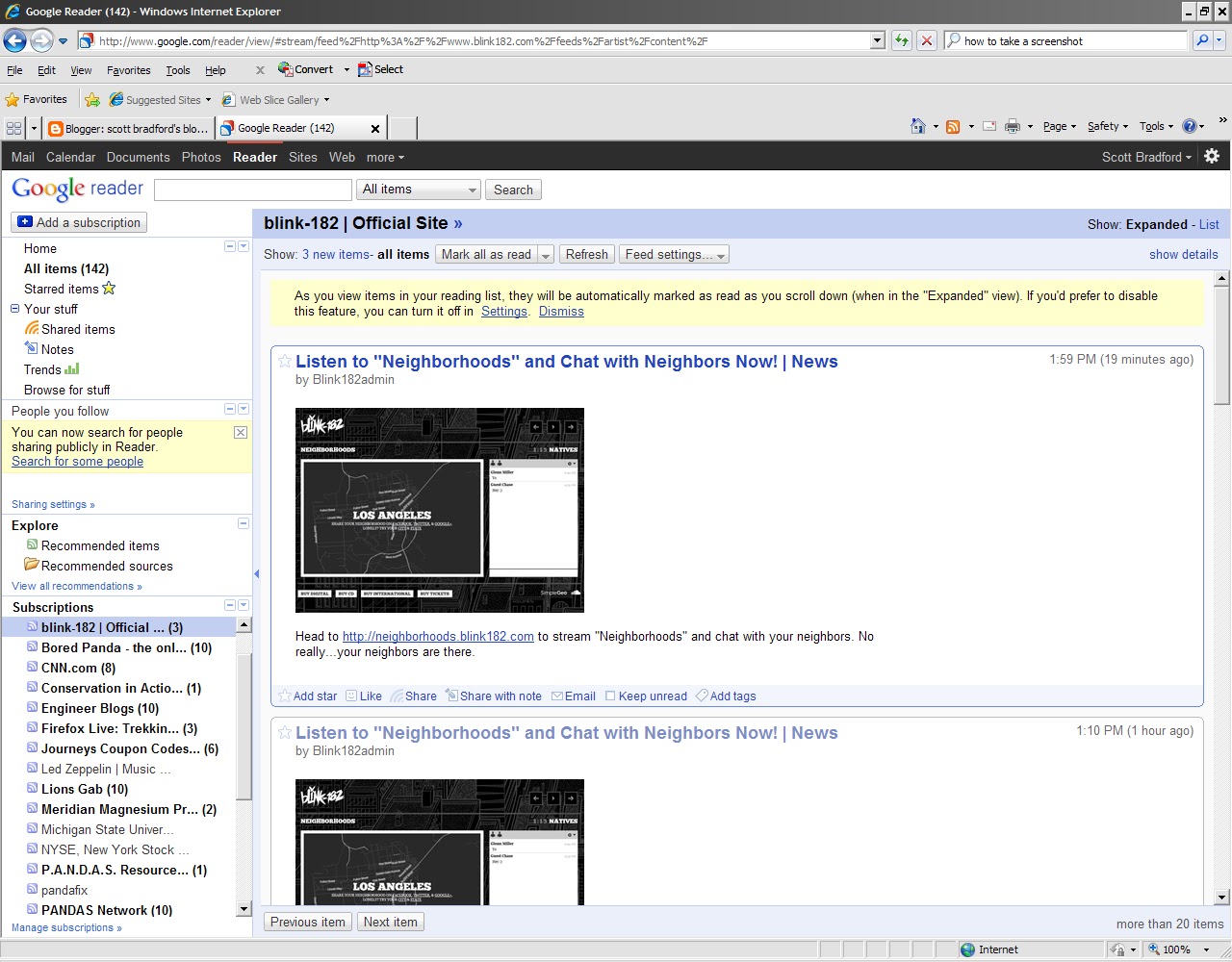Open Google Reader settings gear
The image size is (1232, 962).
(x=1212, y=156)
